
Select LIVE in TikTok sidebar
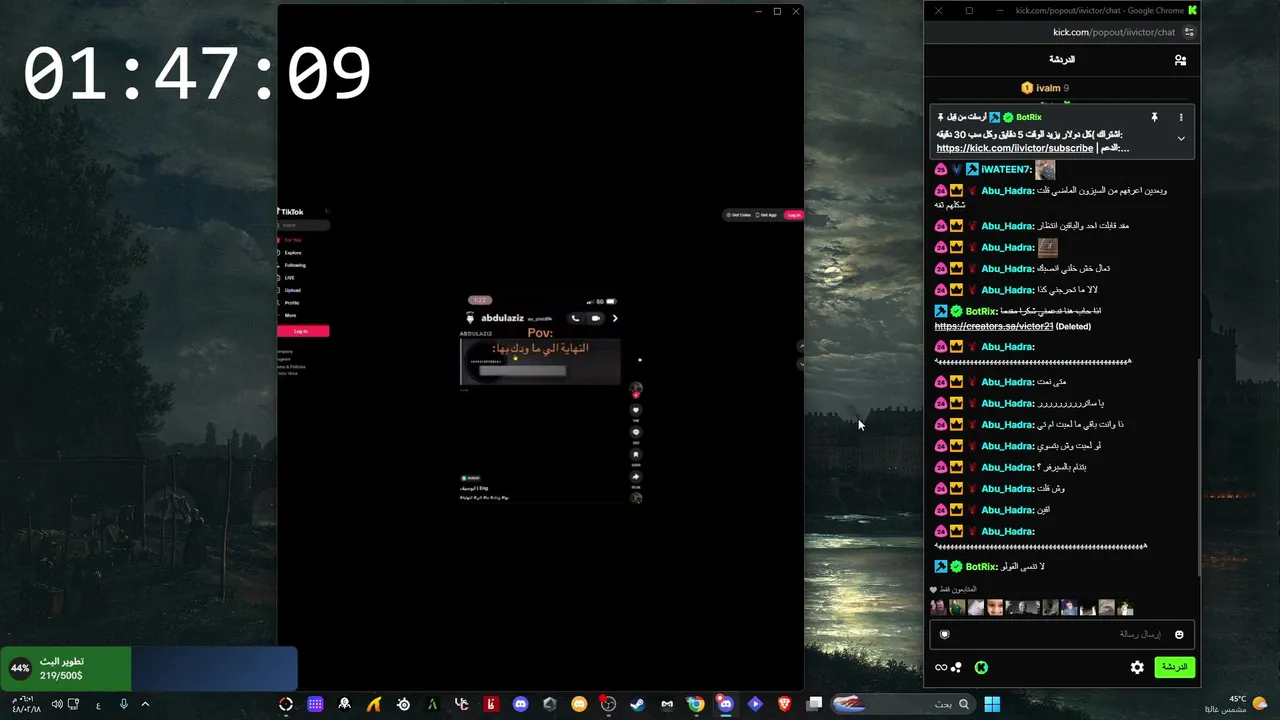pyautogui.click(x=288, y=278)
